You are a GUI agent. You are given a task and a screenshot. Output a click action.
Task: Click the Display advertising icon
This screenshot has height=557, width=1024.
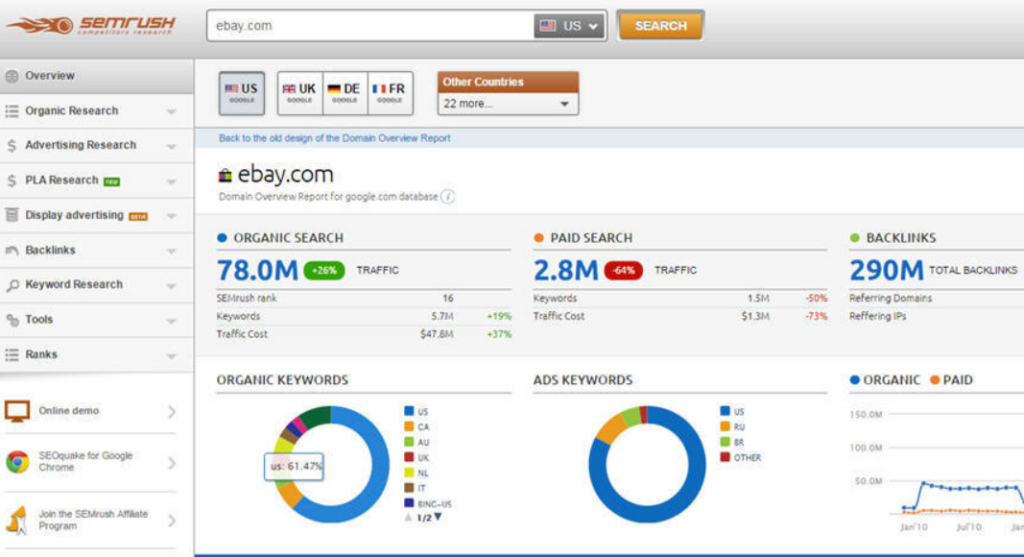12,215
